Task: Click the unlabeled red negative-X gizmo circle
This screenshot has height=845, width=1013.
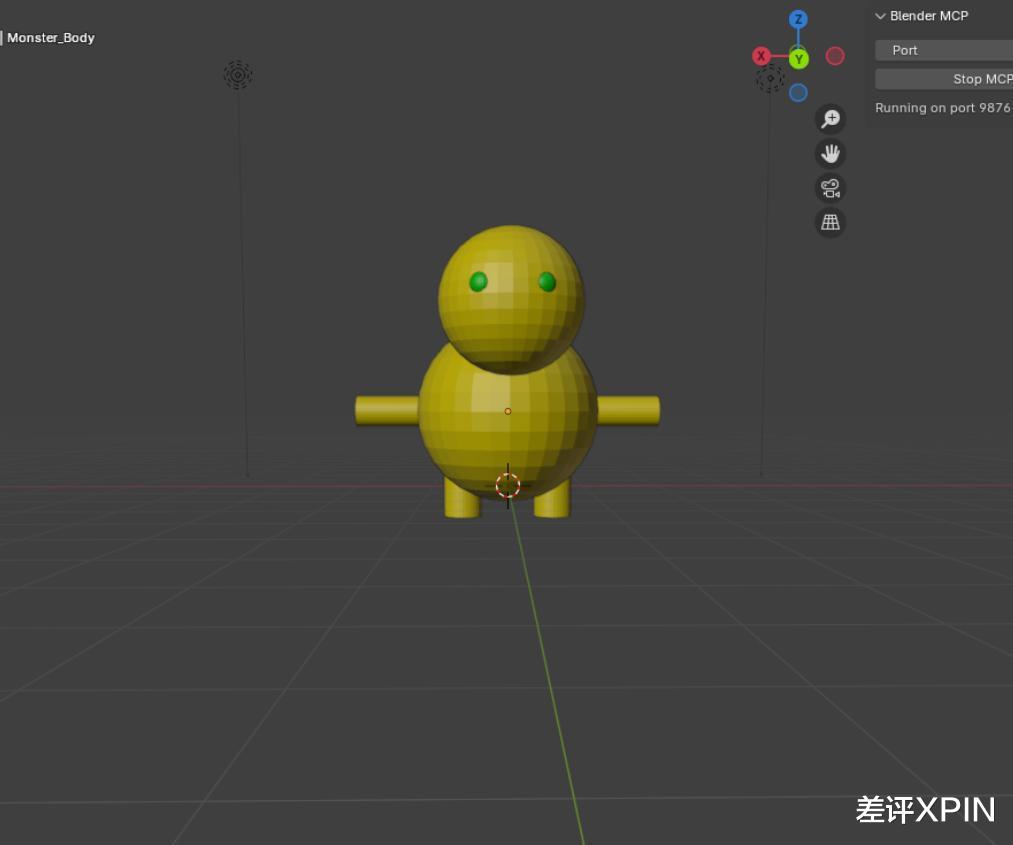Action: click(835, 56)
